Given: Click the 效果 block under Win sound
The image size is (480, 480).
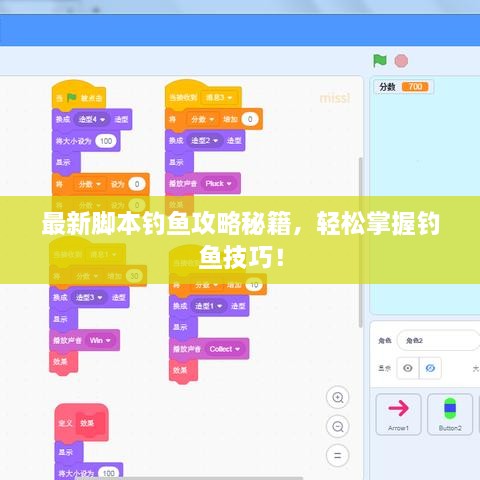Looking at the screenshot, I should coord(64,362).
